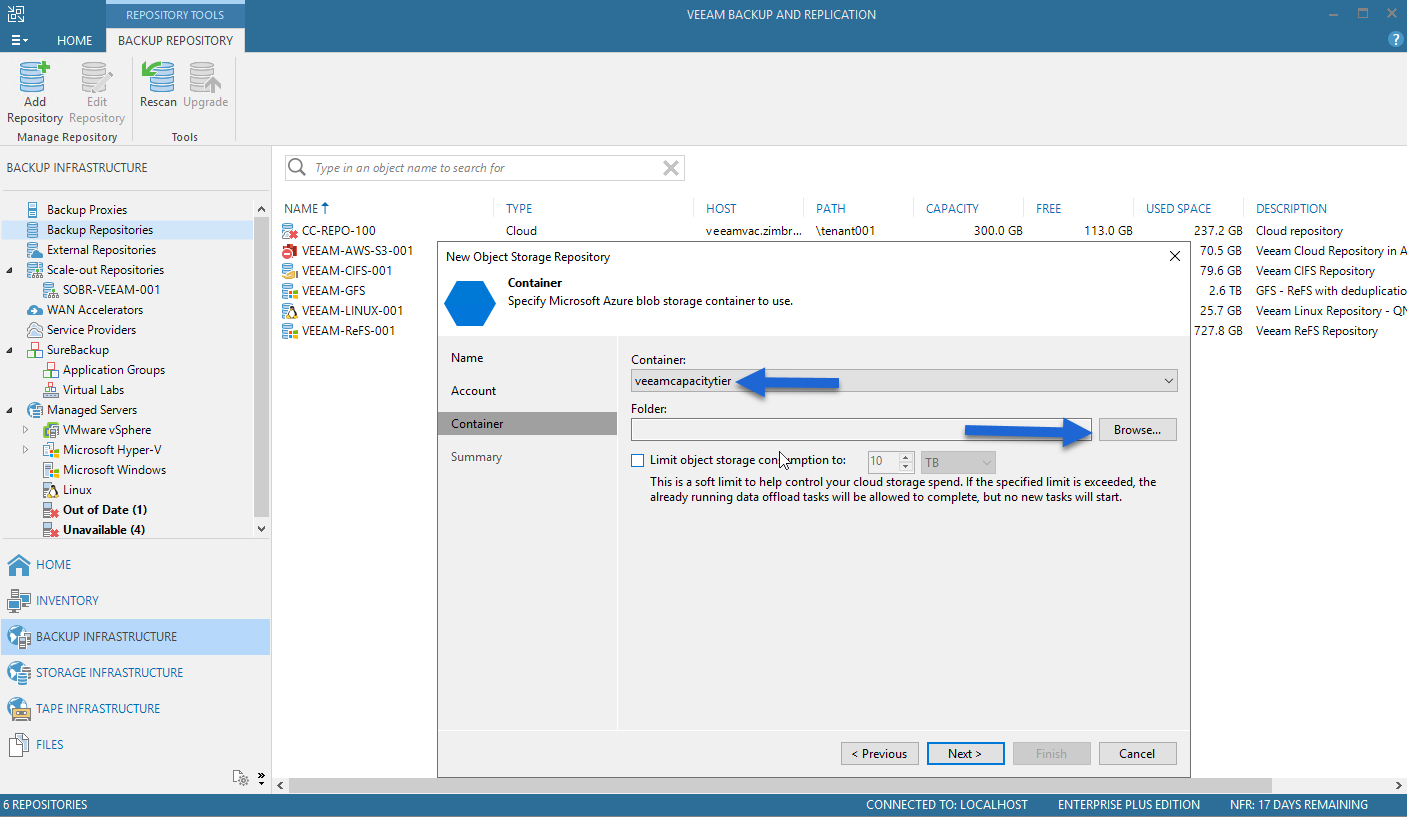Click the Service Providers tree icon
This screenshot has width=1407, height=817.
pyautogui.click(x=34, y=330)
